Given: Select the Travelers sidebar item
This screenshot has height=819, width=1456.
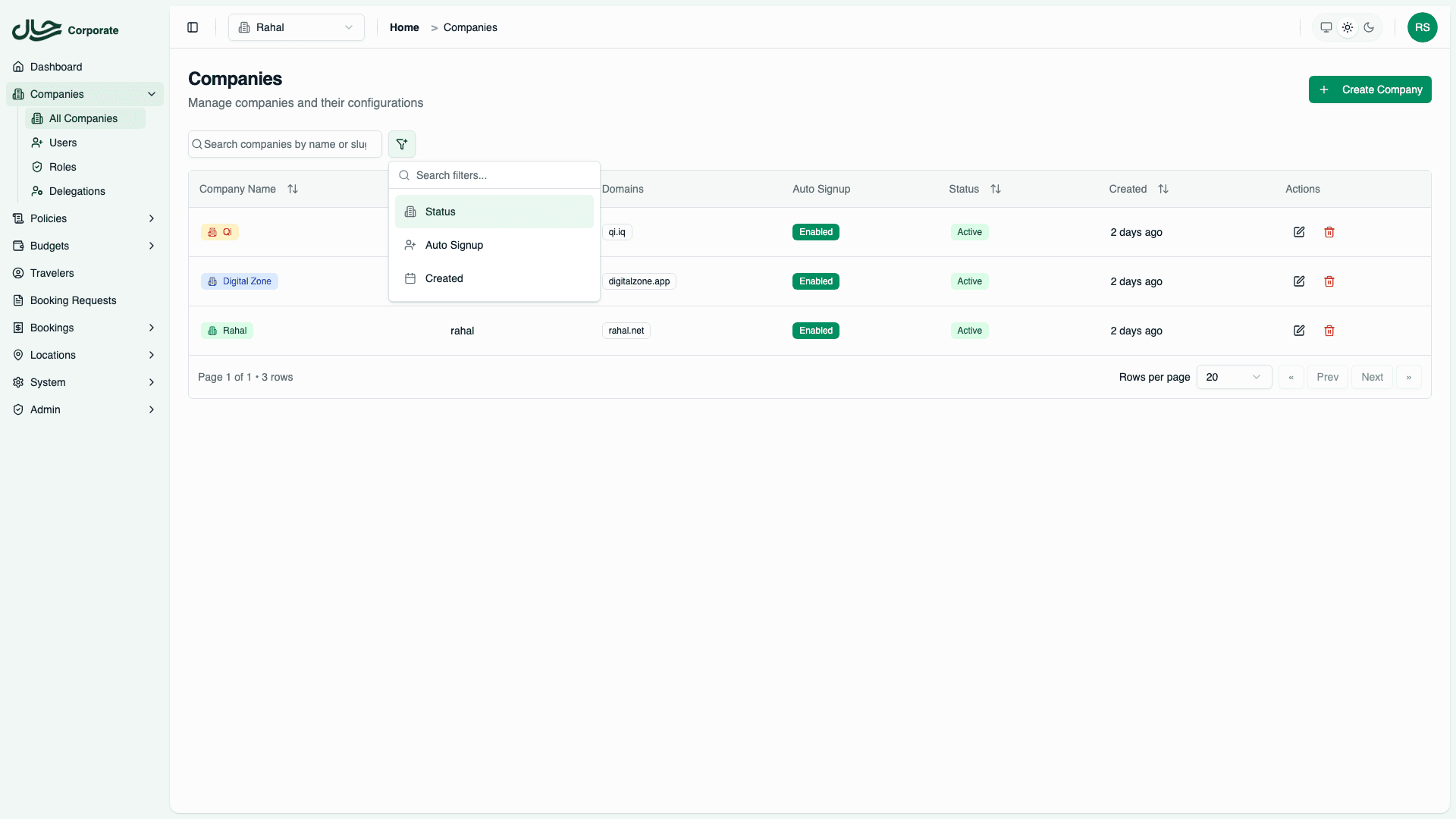Looking at the screenshot, I should click(x=52, y=273).
